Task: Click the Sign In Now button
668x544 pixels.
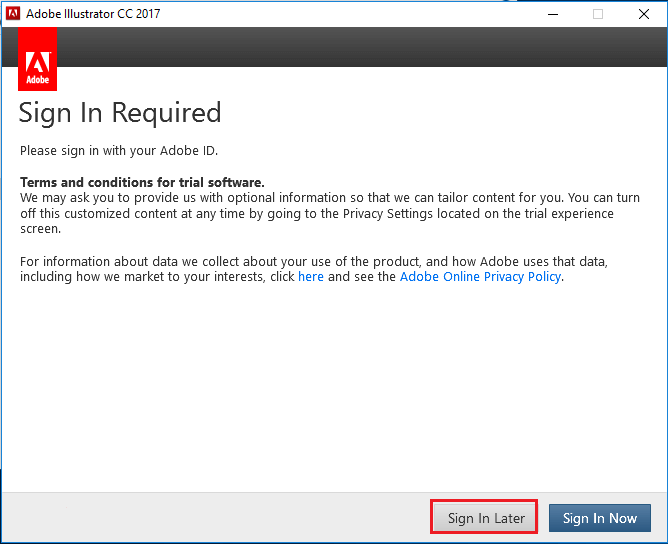Action: pyautogui.click(x=599, y=518)
